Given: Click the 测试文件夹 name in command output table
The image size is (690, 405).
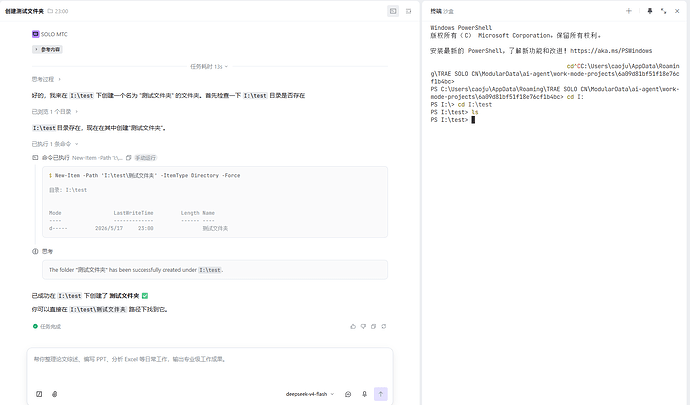Looking at the screenshot, I should coord(215,228).
